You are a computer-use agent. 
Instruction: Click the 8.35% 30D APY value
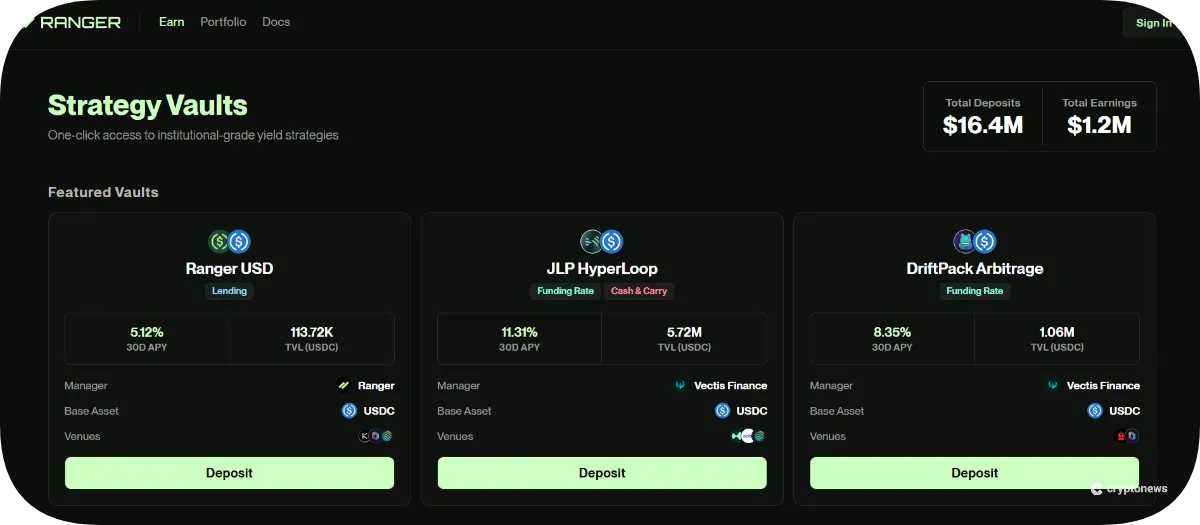point(892,332)
